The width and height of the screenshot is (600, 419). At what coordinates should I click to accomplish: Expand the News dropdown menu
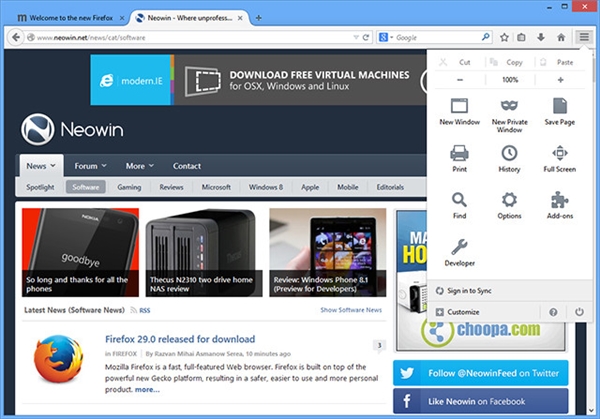point(41,166)
